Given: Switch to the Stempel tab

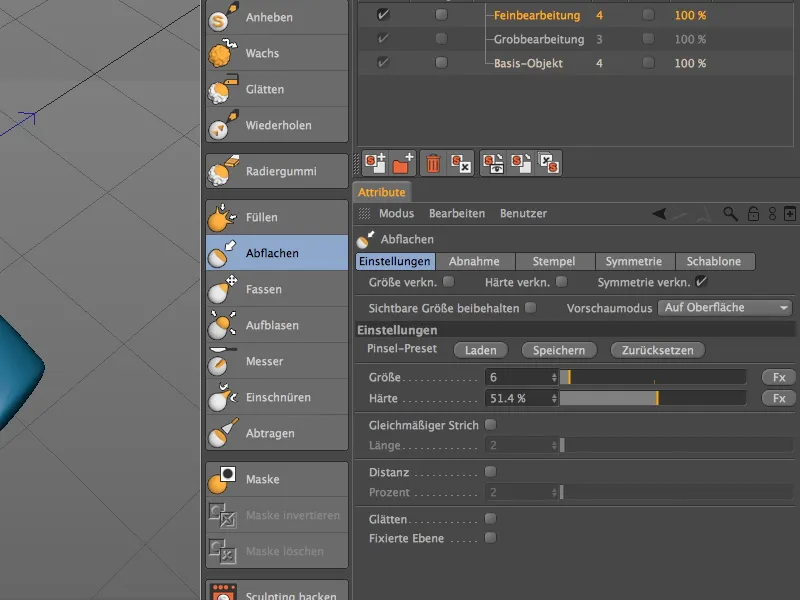Looking at the screenshot, I should tap(554, 261).
